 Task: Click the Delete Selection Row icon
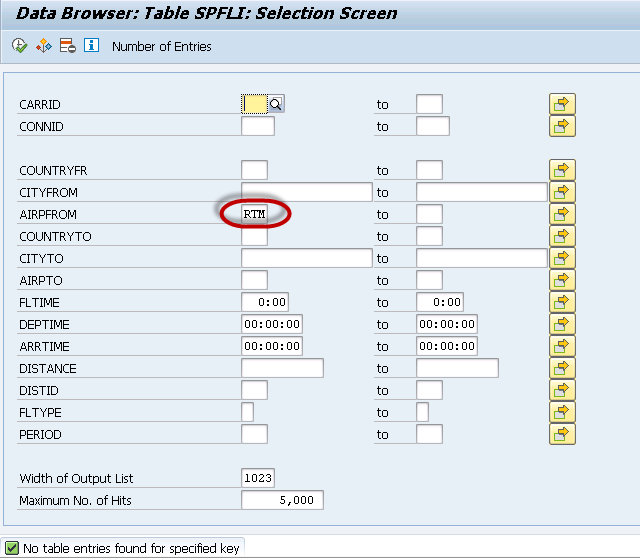67,46
